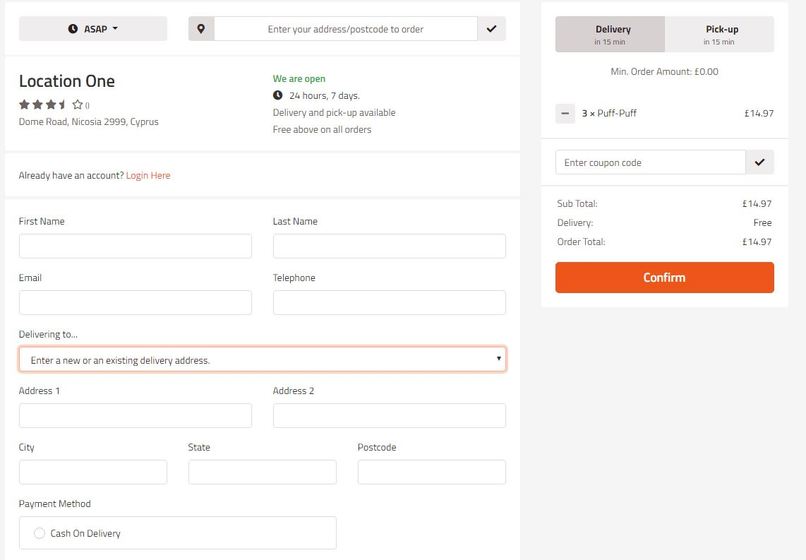
Task: Click the map marker icon beside address search
Action: (x=201, y=29)
